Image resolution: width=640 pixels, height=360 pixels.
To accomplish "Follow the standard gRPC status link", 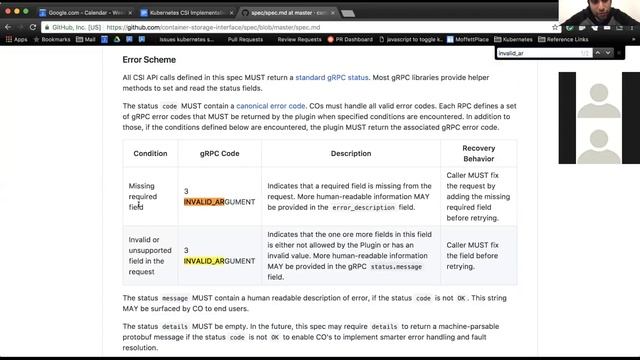I will pyautogui.click(x=331, y=78).
